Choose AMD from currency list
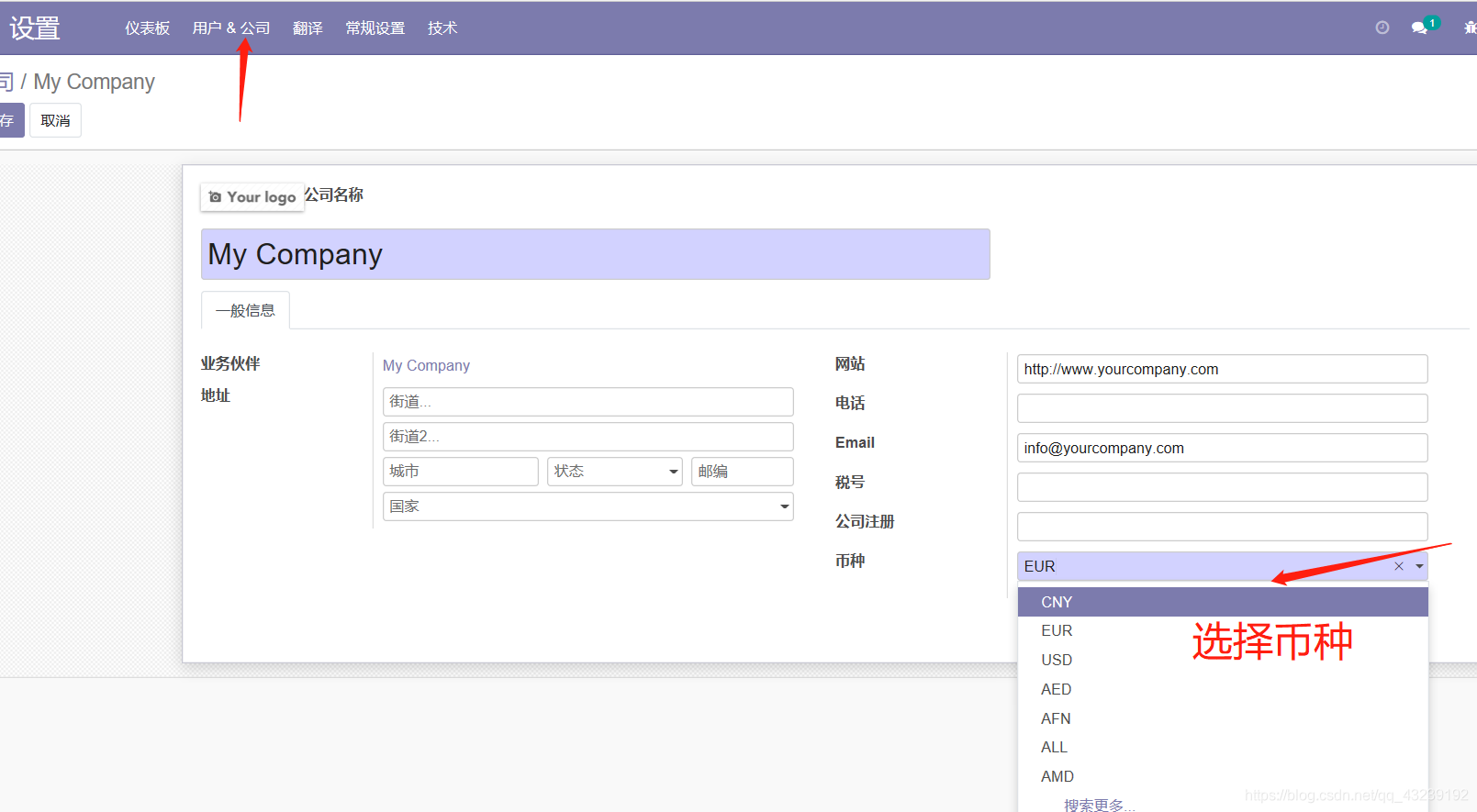The height and width of the screenshot is (812, 1477). [x=1223, y=776]
